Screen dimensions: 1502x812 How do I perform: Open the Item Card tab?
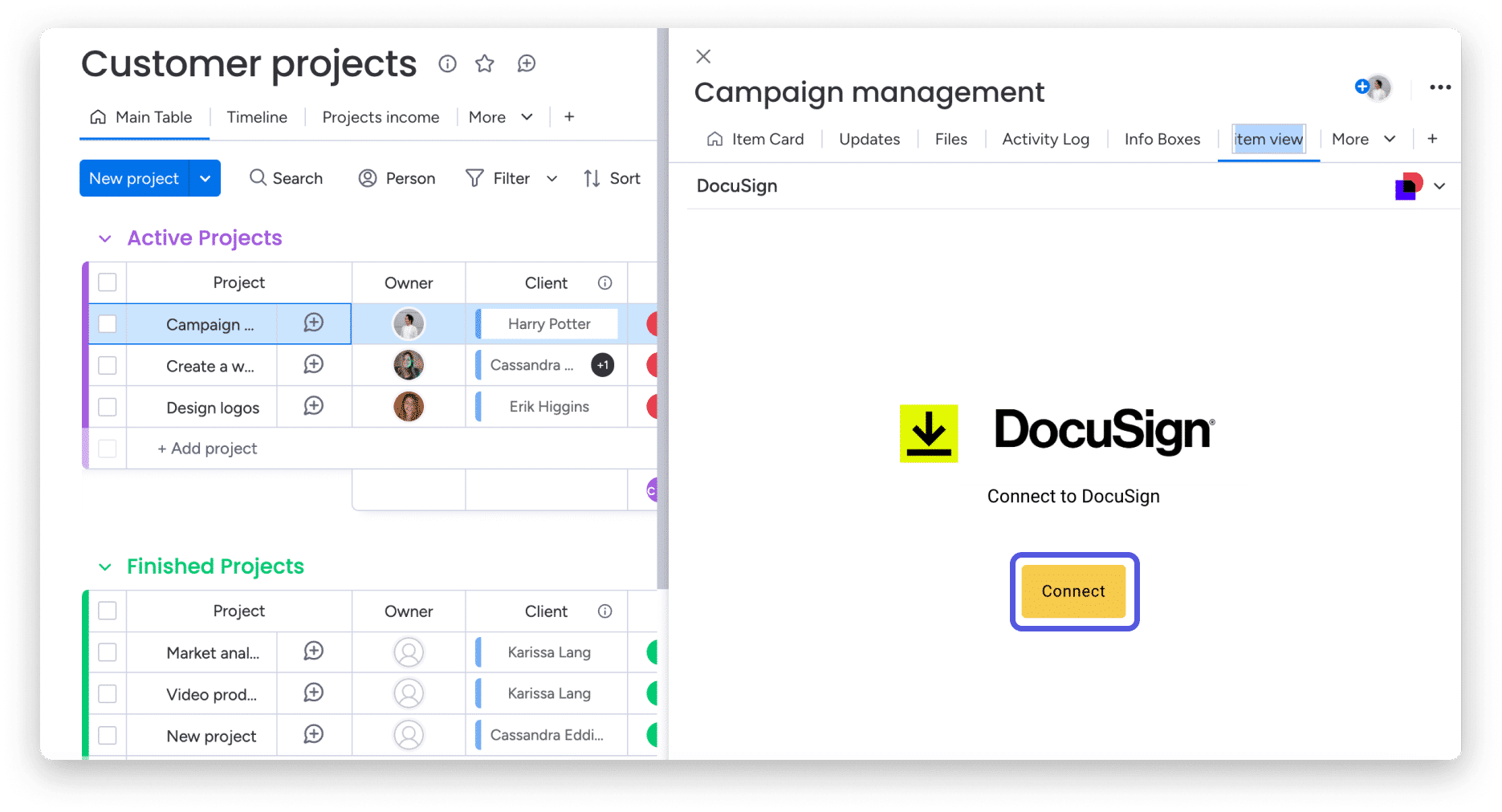755,139
